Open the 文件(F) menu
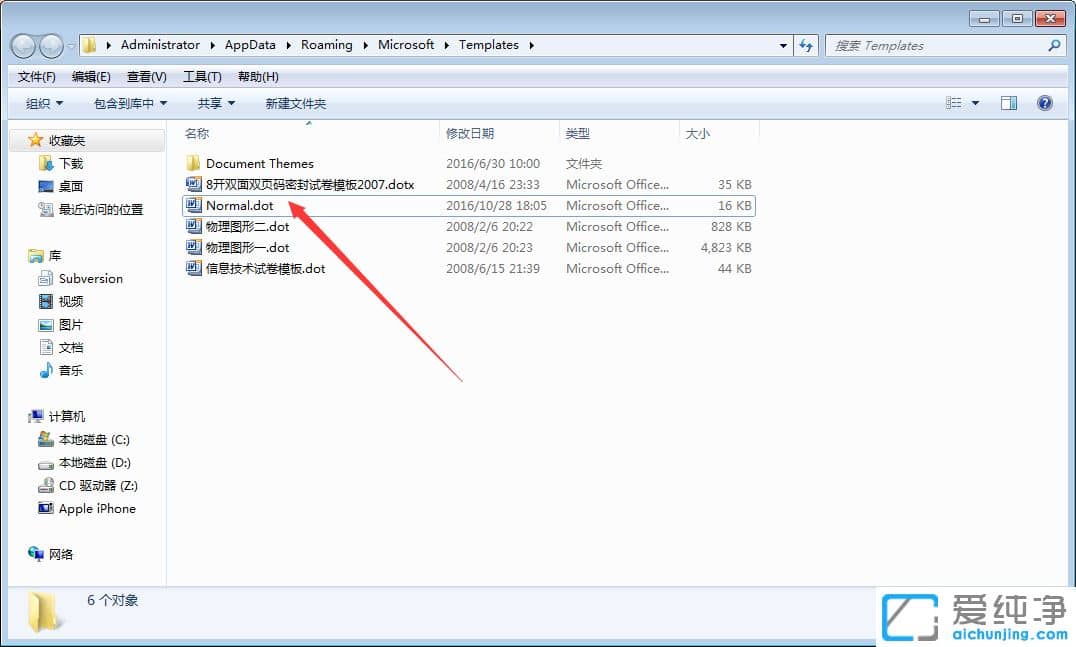Image resolution: width=1076 pixels, height=647 pixels. coord(35,76)
